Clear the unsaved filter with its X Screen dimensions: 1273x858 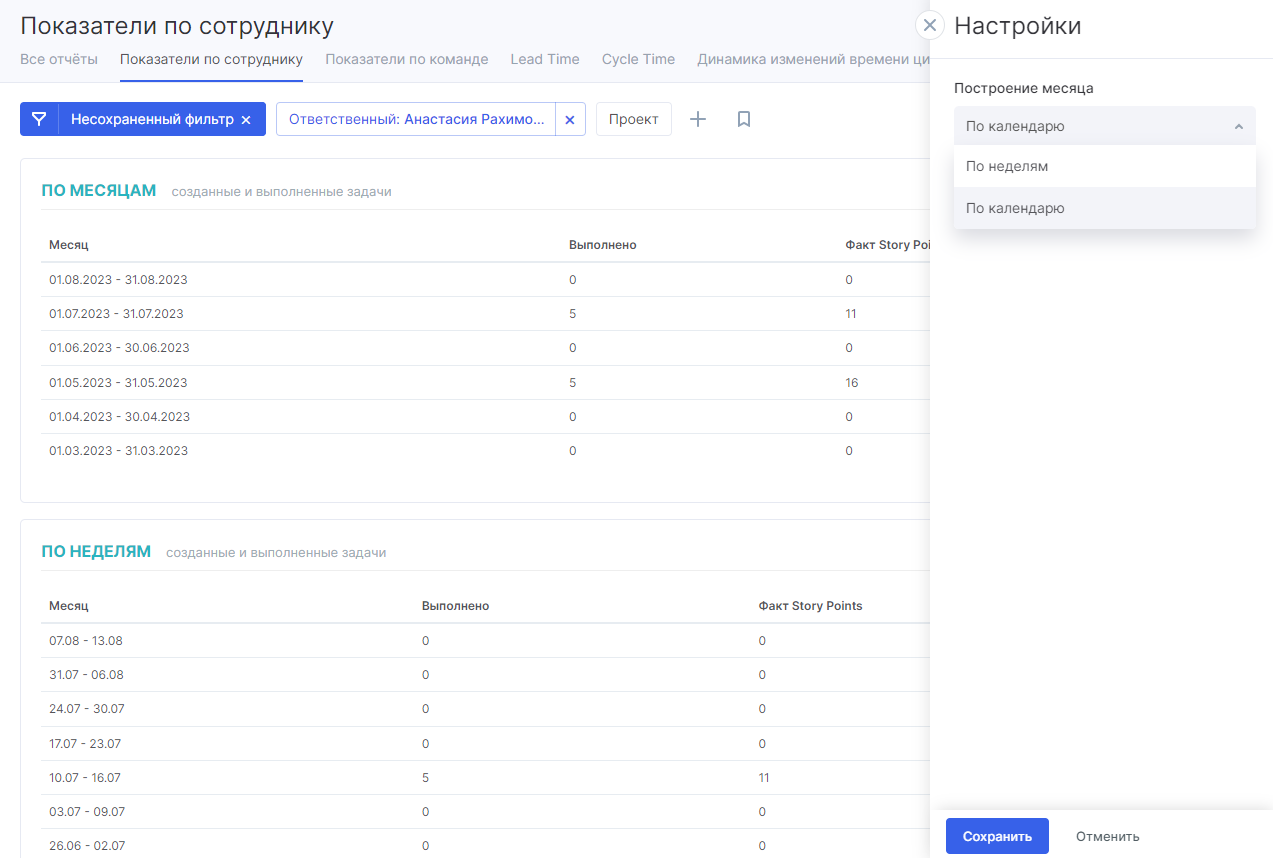coord(246,120)
